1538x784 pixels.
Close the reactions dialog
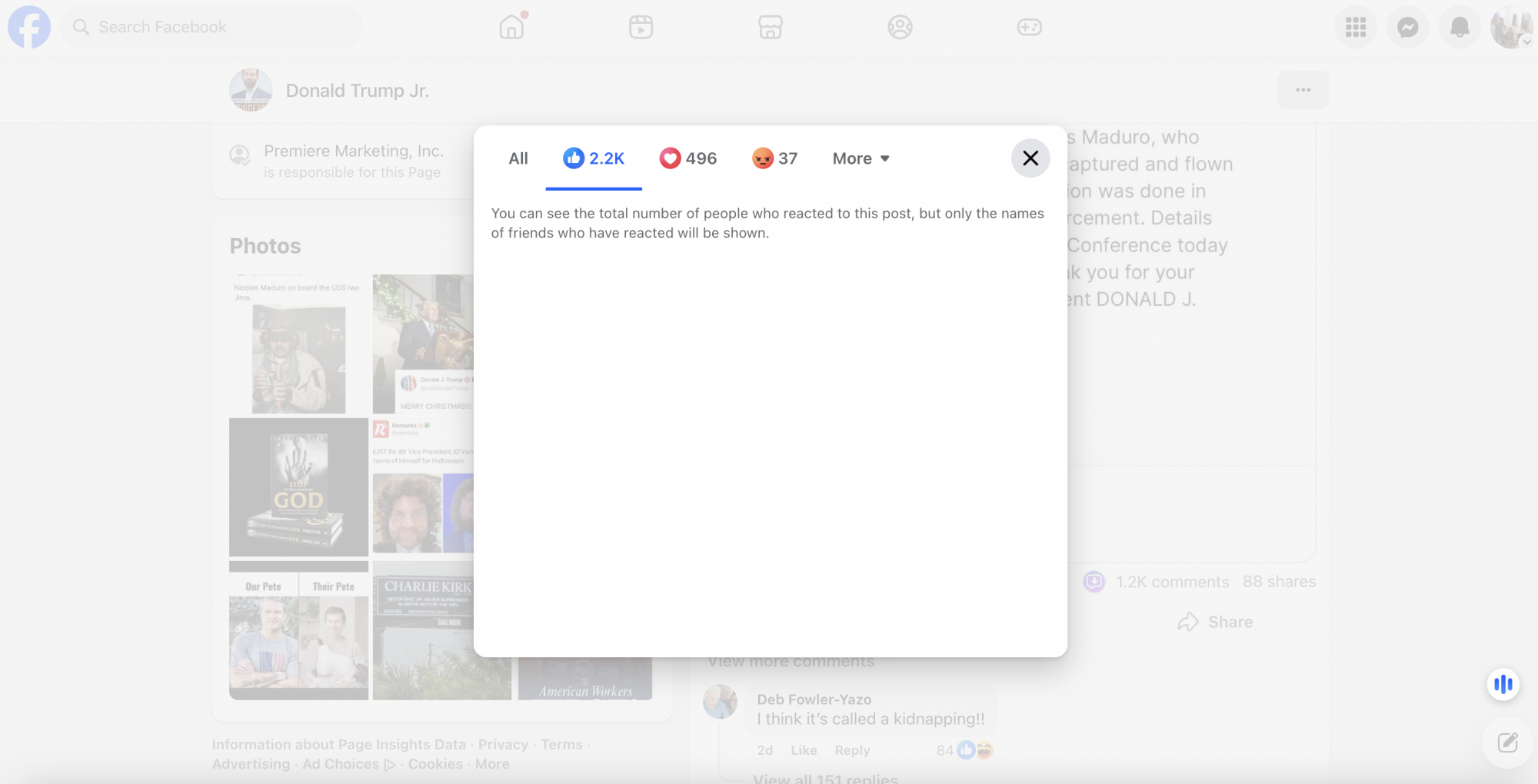1030,158
